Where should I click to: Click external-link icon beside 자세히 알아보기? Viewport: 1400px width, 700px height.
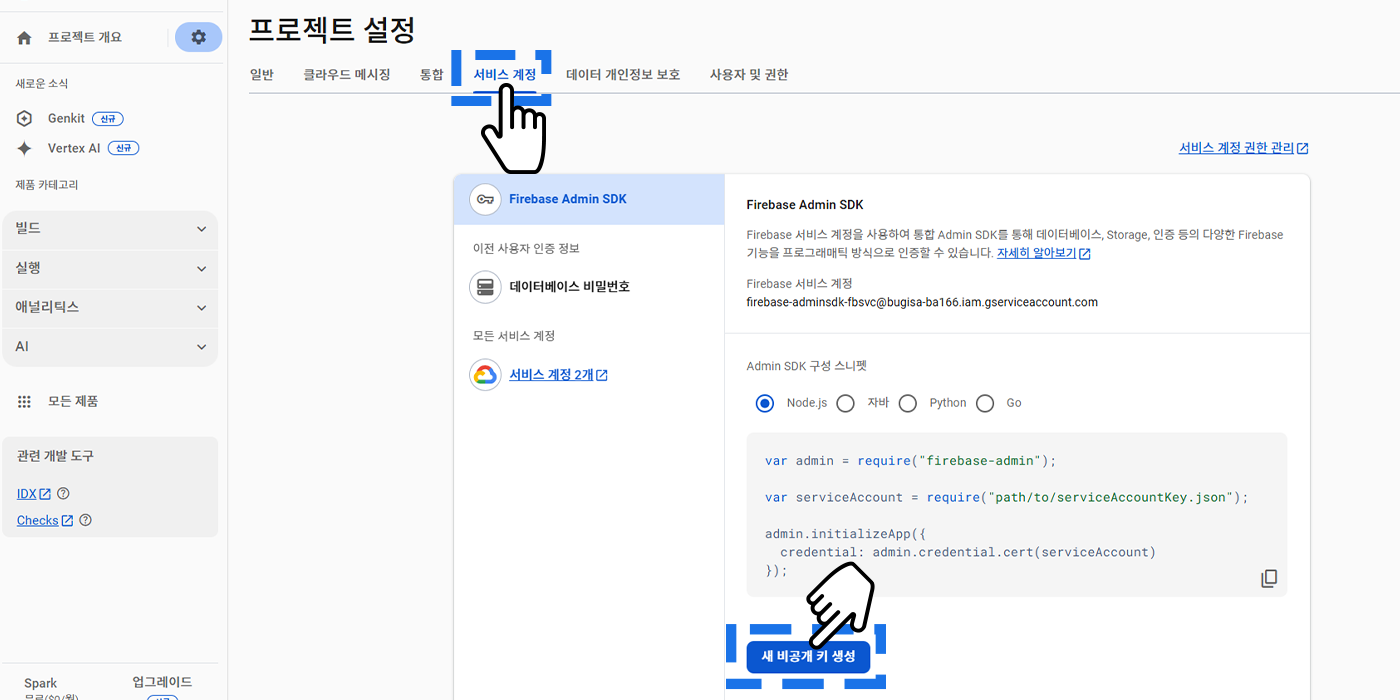(1085, 254)
